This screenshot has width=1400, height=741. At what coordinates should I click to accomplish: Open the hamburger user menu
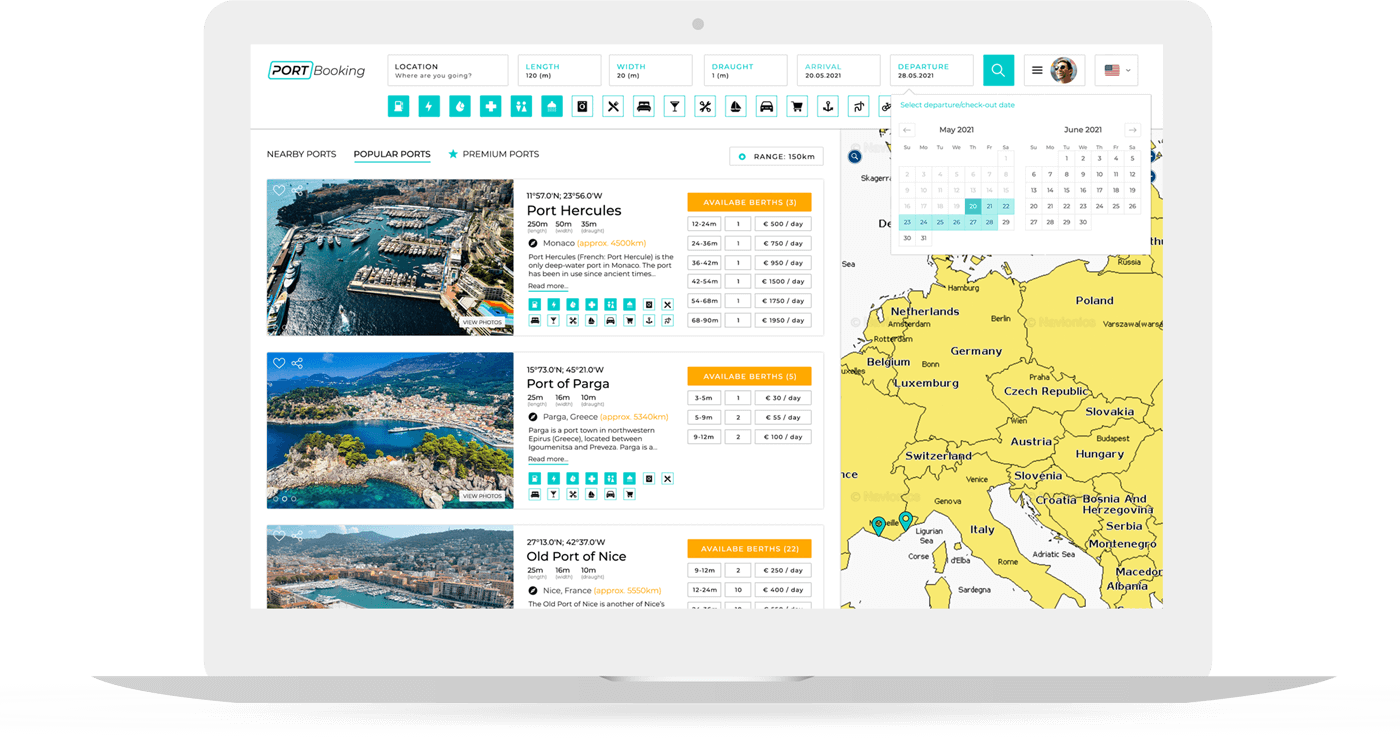[x=1037, y=70]
